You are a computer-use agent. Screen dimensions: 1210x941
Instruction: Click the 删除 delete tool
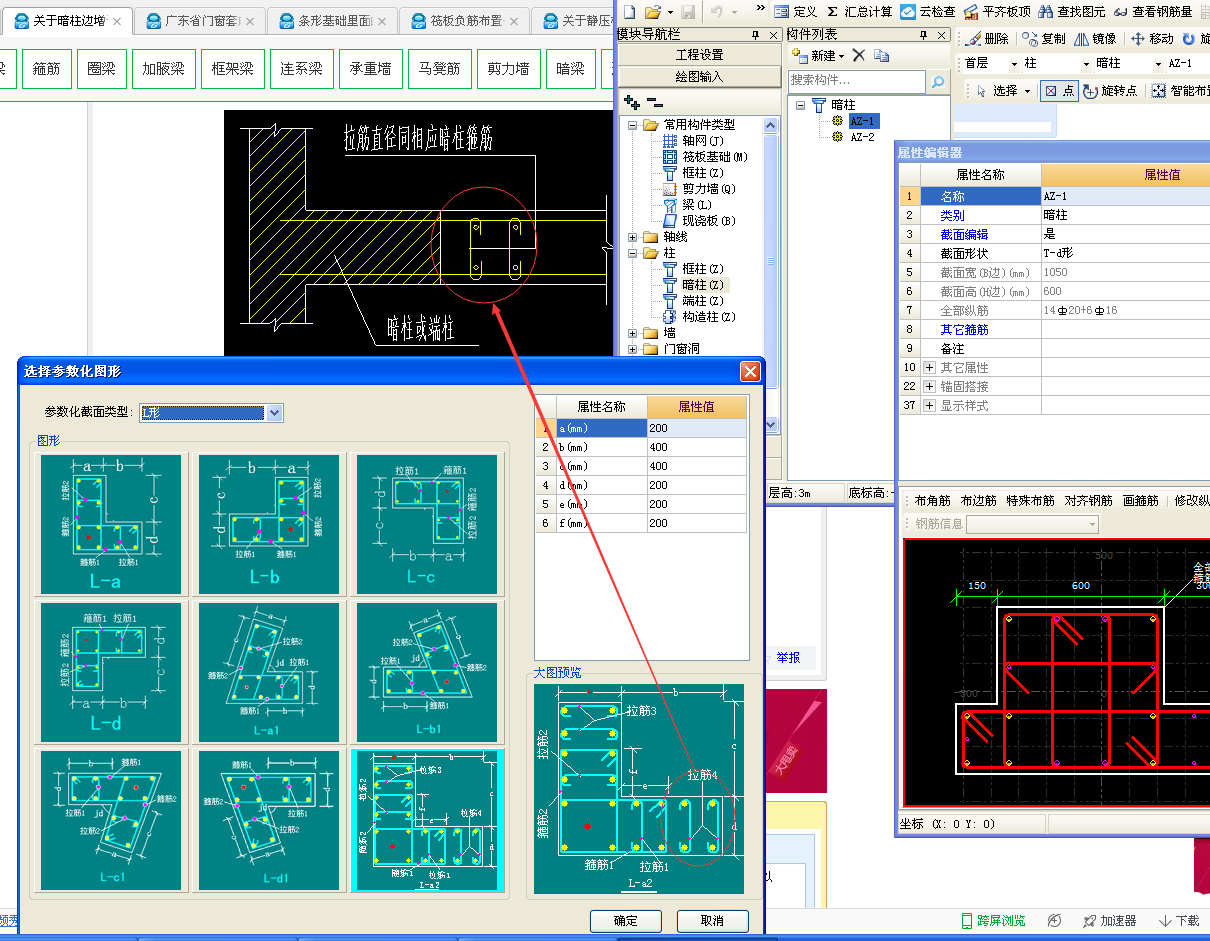pos(988,39)
